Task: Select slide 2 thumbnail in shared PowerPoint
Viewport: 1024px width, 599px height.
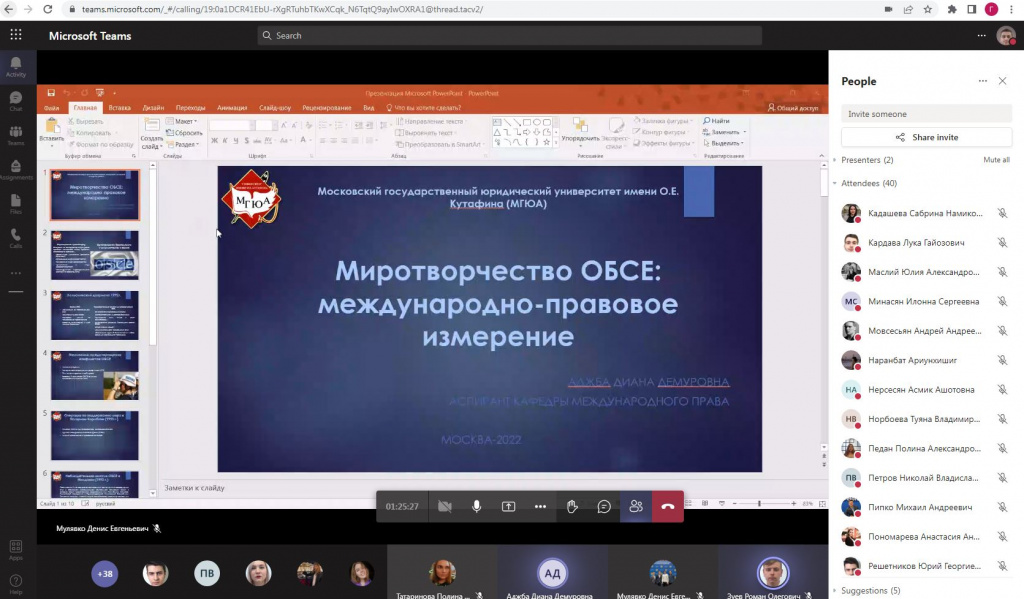Action: 95,255
